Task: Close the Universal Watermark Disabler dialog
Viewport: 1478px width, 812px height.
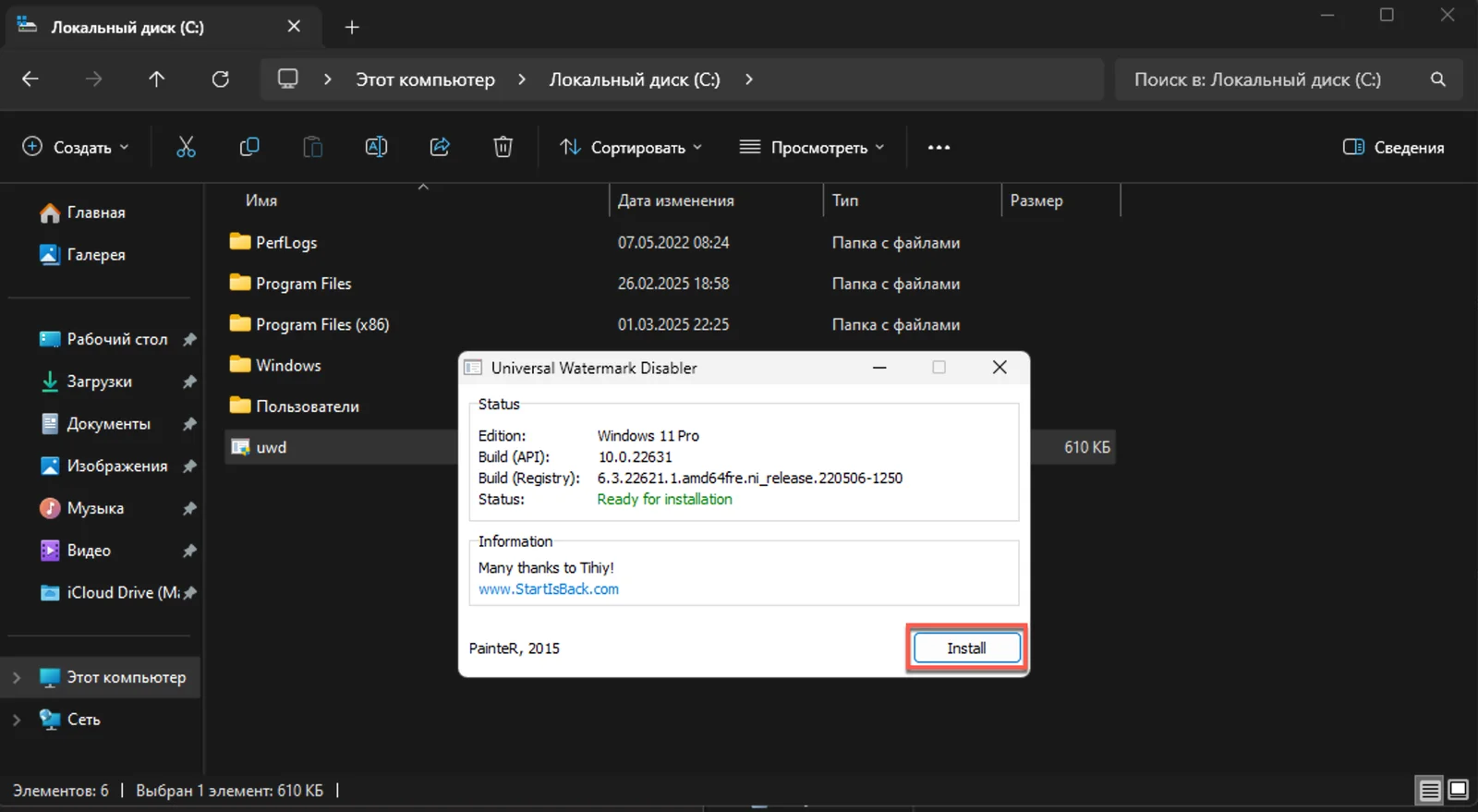Action: [x=999, y=368]
